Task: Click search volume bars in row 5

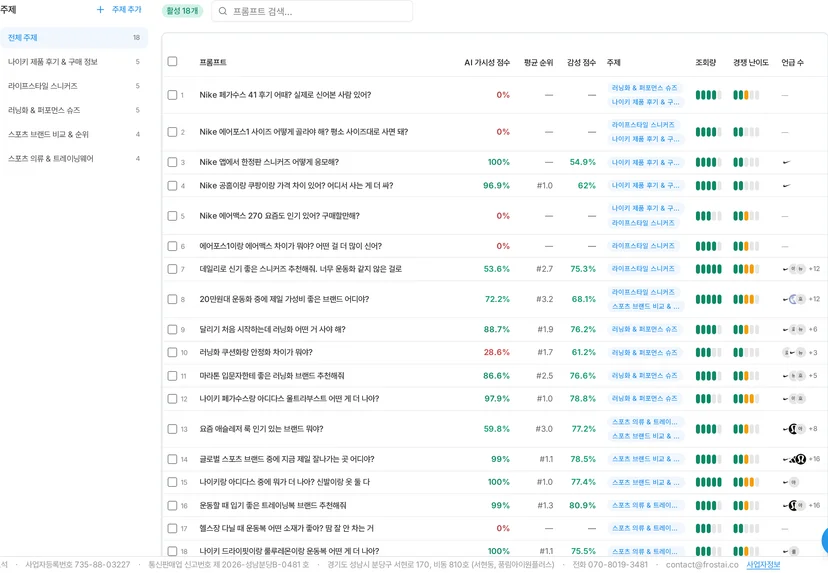Action: 708,216
